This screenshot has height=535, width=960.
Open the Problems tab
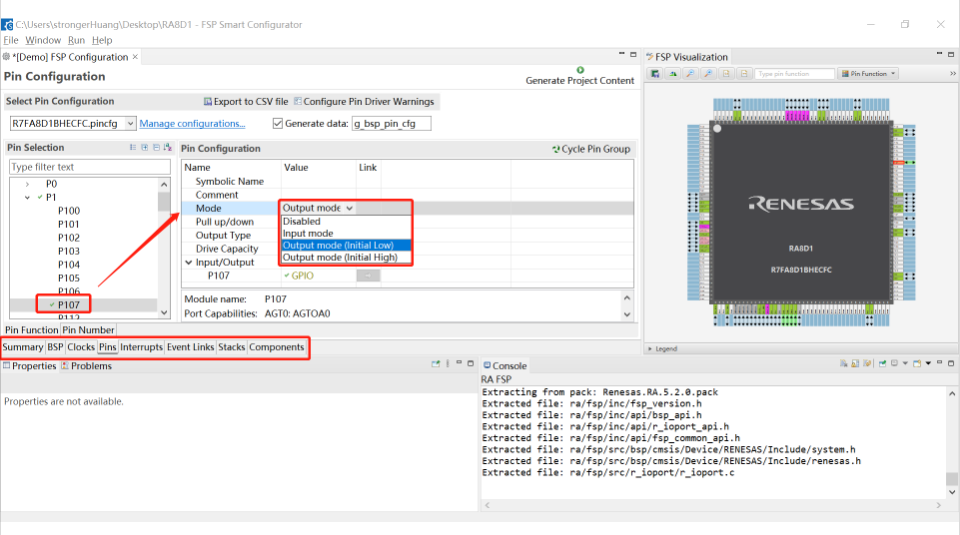(86, 366)
